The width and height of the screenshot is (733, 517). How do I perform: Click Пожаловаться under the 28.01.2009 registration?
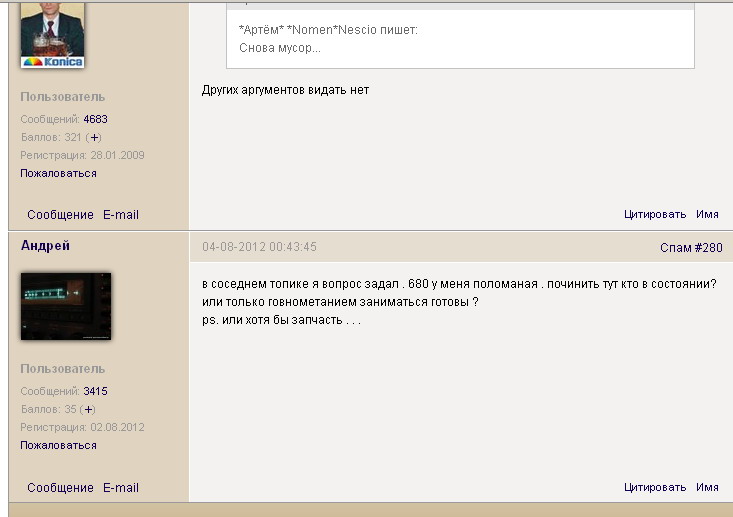coord(58,173)
